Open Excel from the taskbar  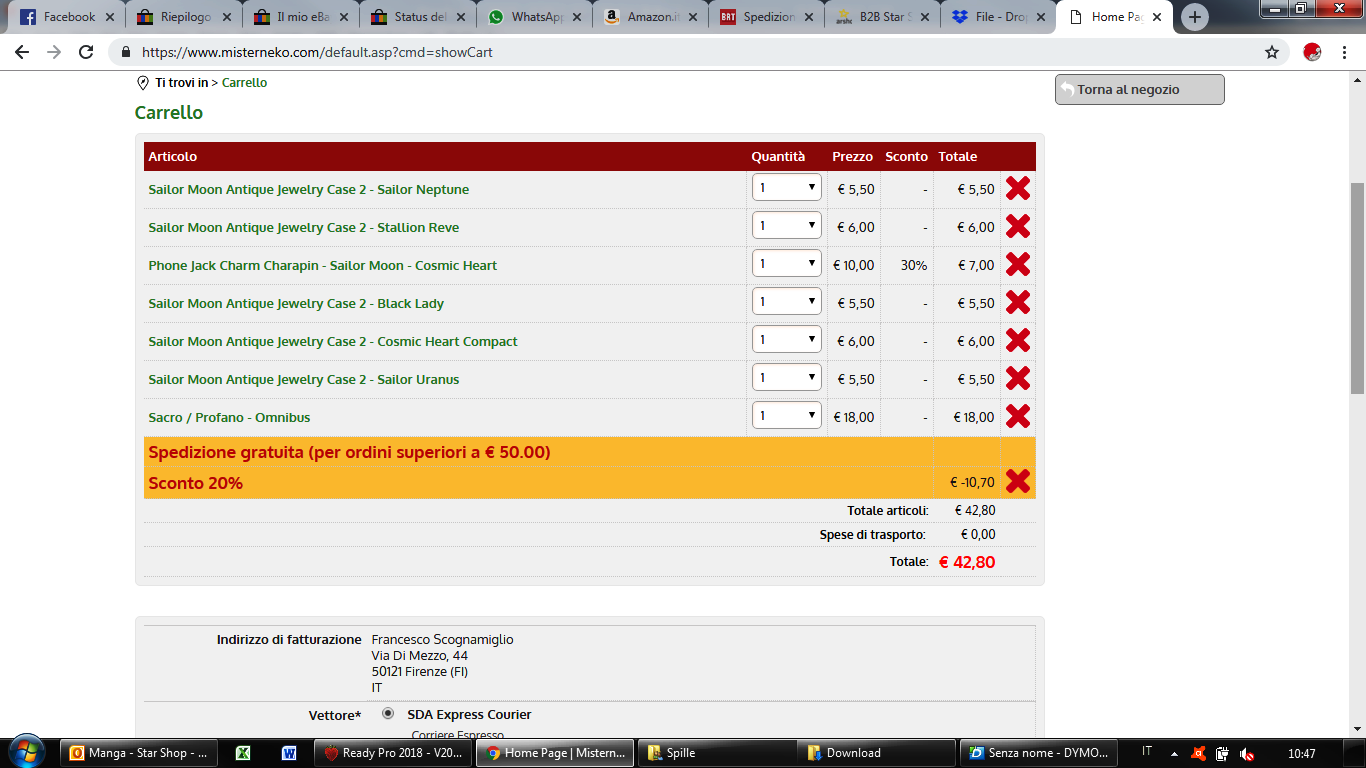[243, 753]
